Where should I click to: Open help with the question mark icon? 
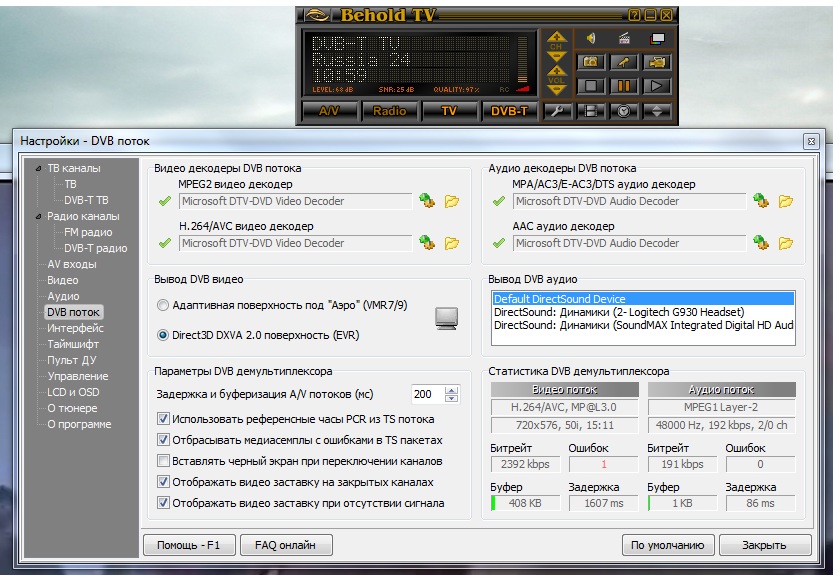(x=634, y=15)
